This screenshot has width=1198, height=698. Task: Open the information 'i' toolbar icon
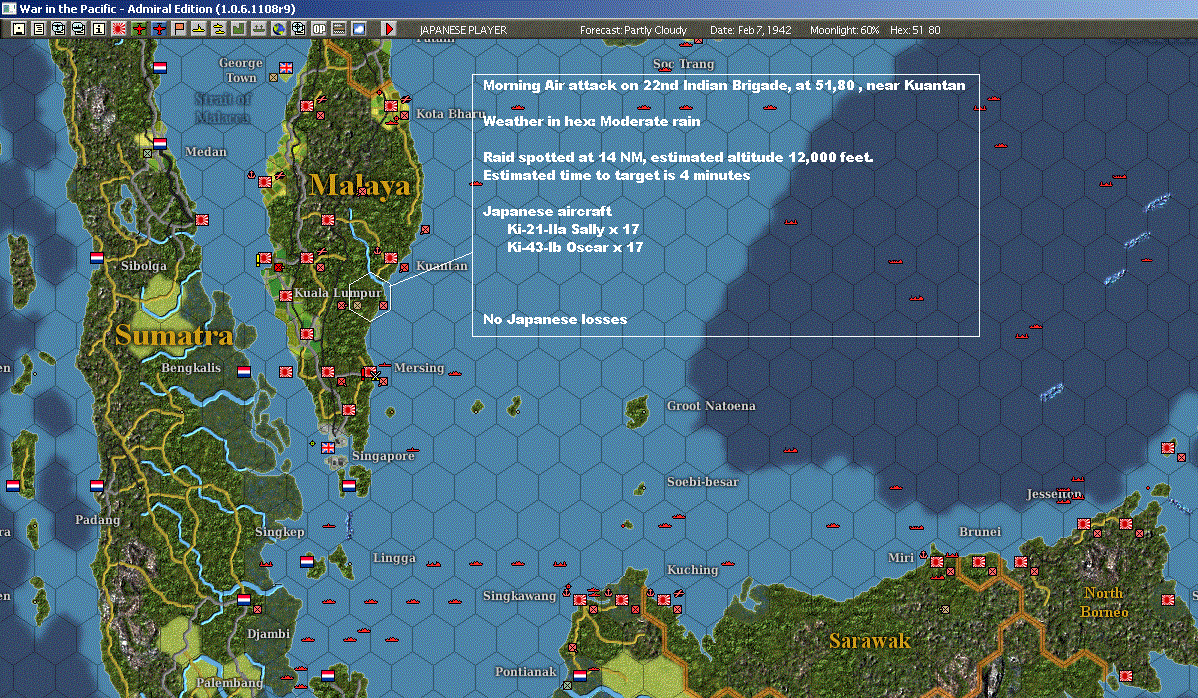tap(99, 29)
